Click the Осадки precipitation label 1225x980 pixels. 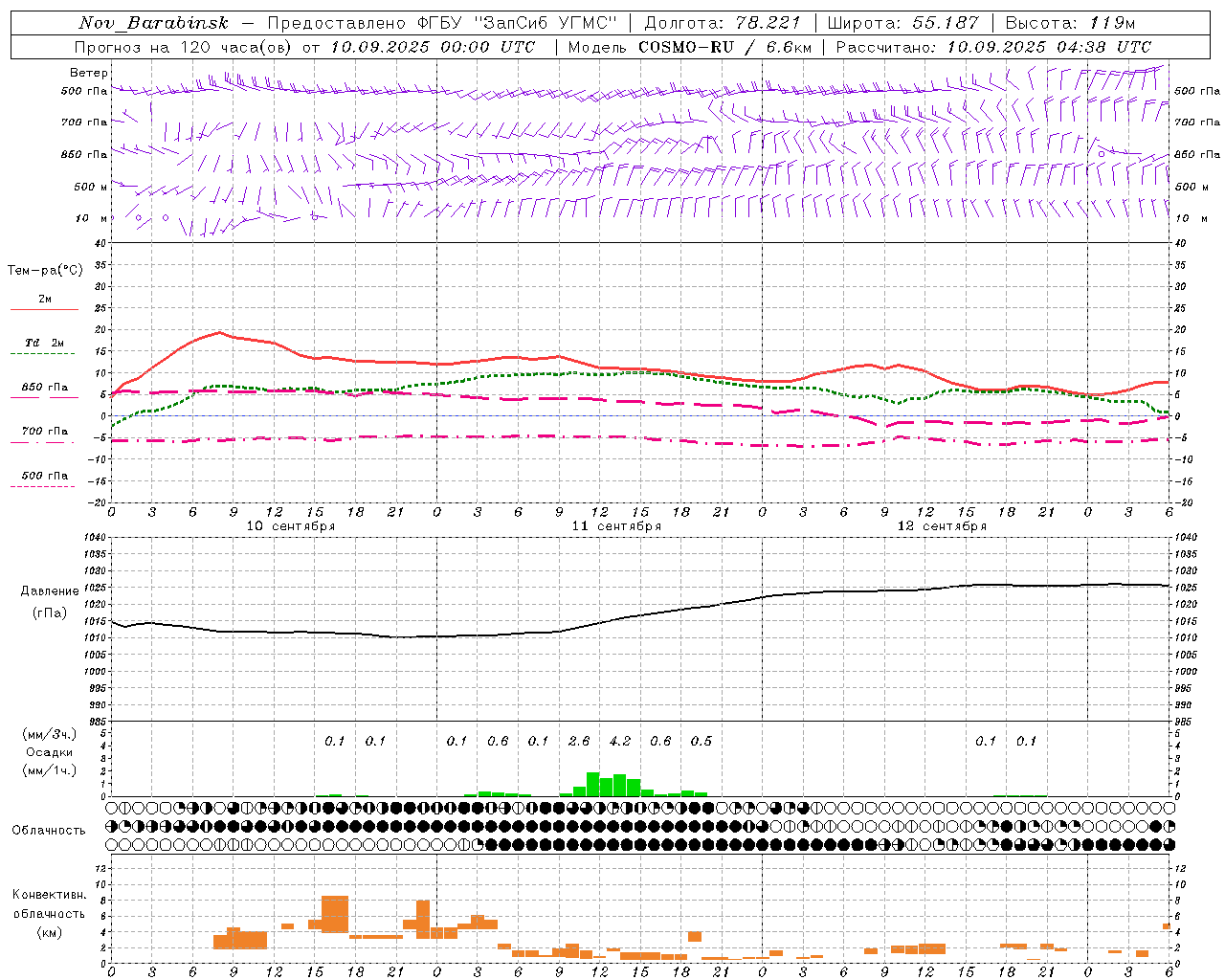click(x=50, y=752)
